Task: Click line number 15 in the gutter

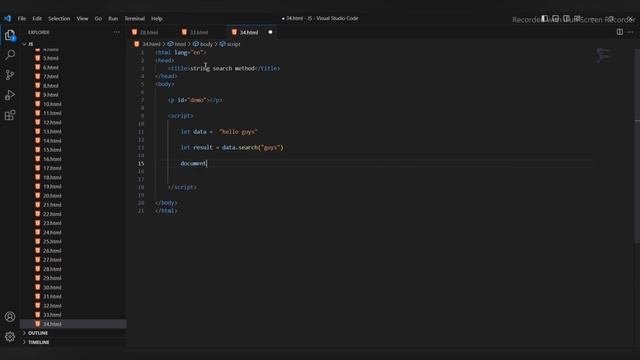Action: (x=141, y=164)
